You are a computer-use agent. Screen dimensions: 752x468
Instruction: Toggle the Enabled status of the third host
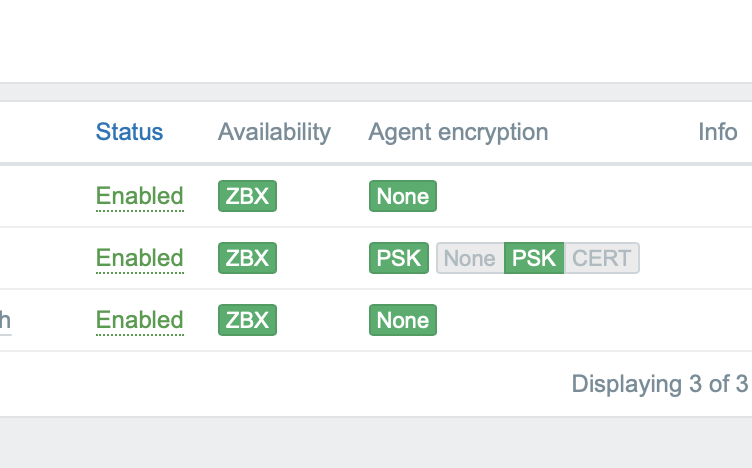pyautogui.click(x=139, y=320)
